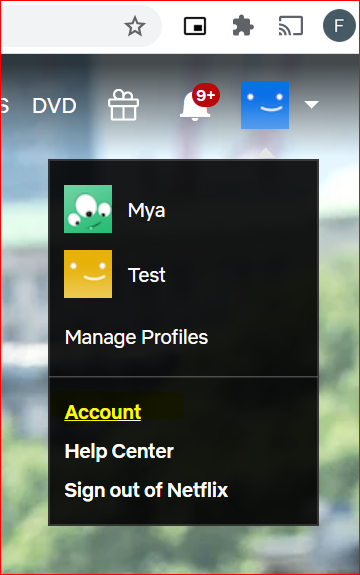Click Test's yellow smiley avatar
The image size is (360, 575).
[88, 274]
